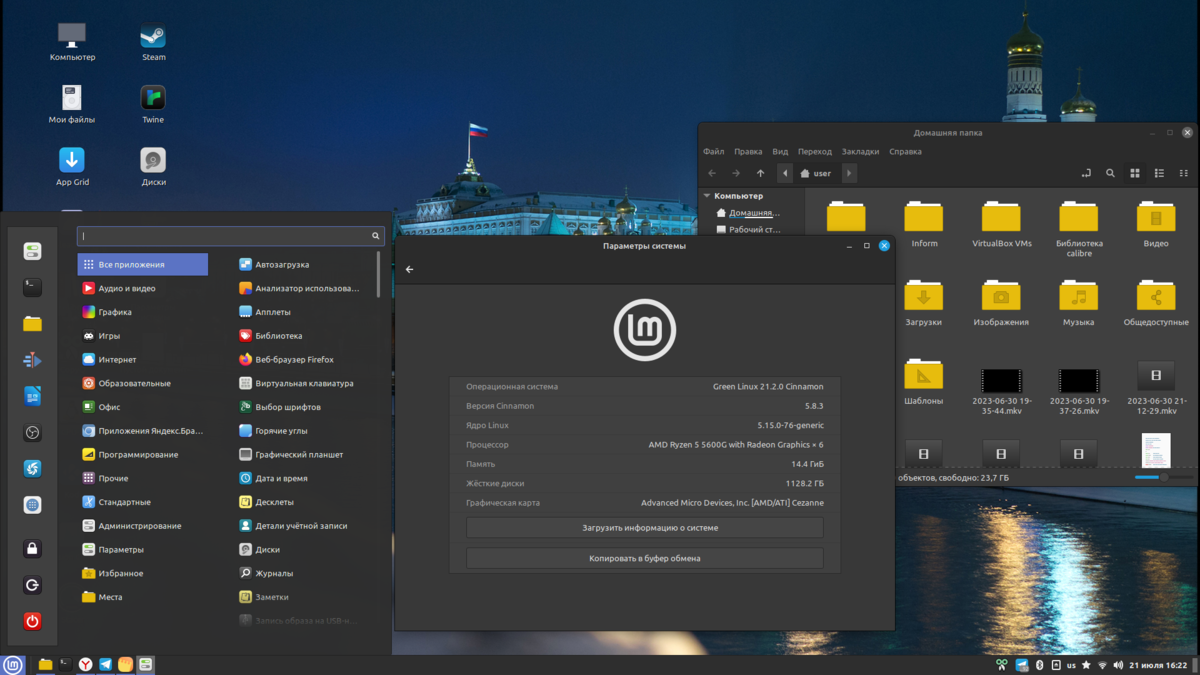1200x675 pixels.
Task: Click the Bluetooth icon in system tray
Action: [x=1039, y=665]
